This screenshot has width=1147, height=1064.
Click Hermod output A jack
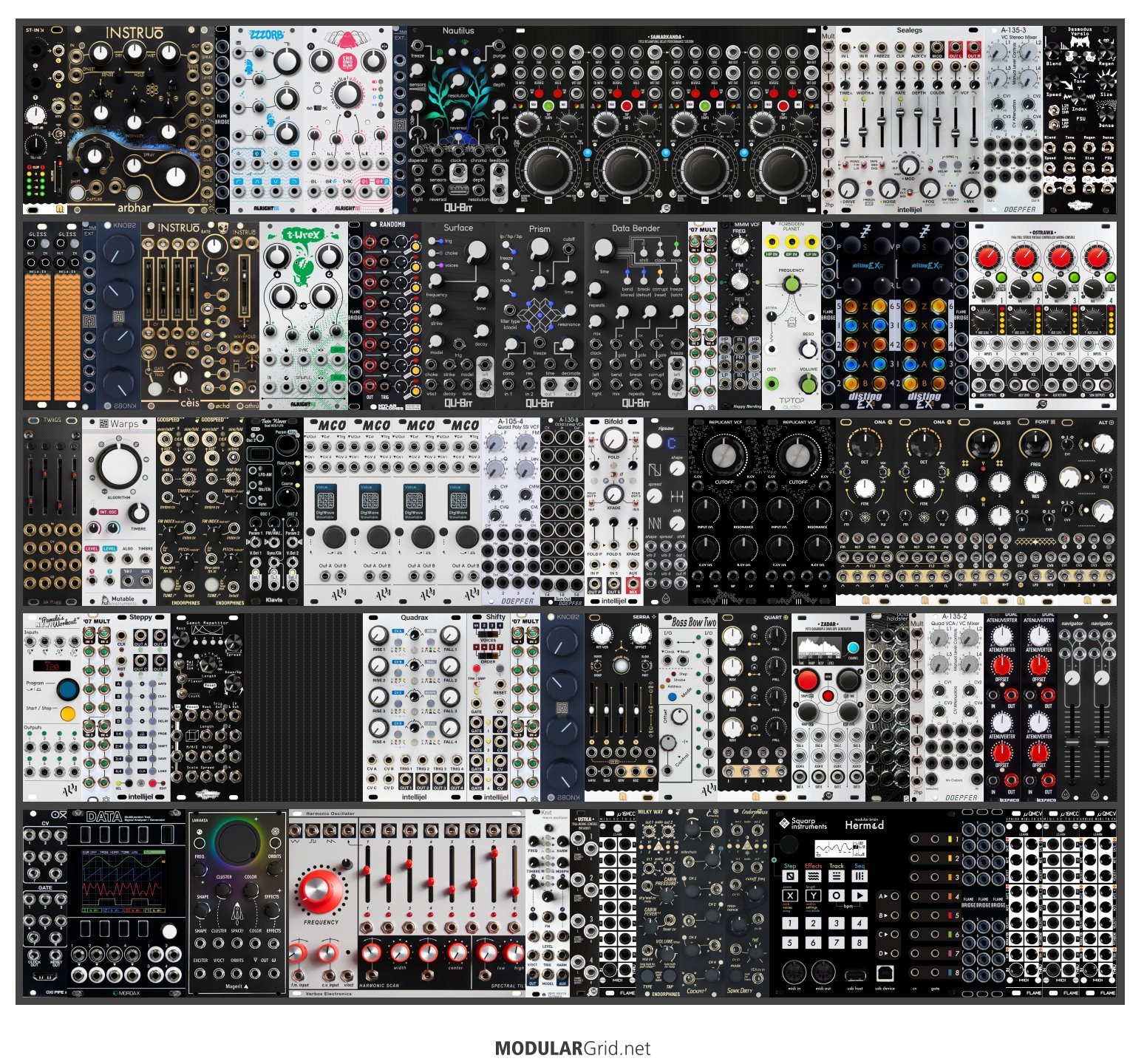click(894, 896)
